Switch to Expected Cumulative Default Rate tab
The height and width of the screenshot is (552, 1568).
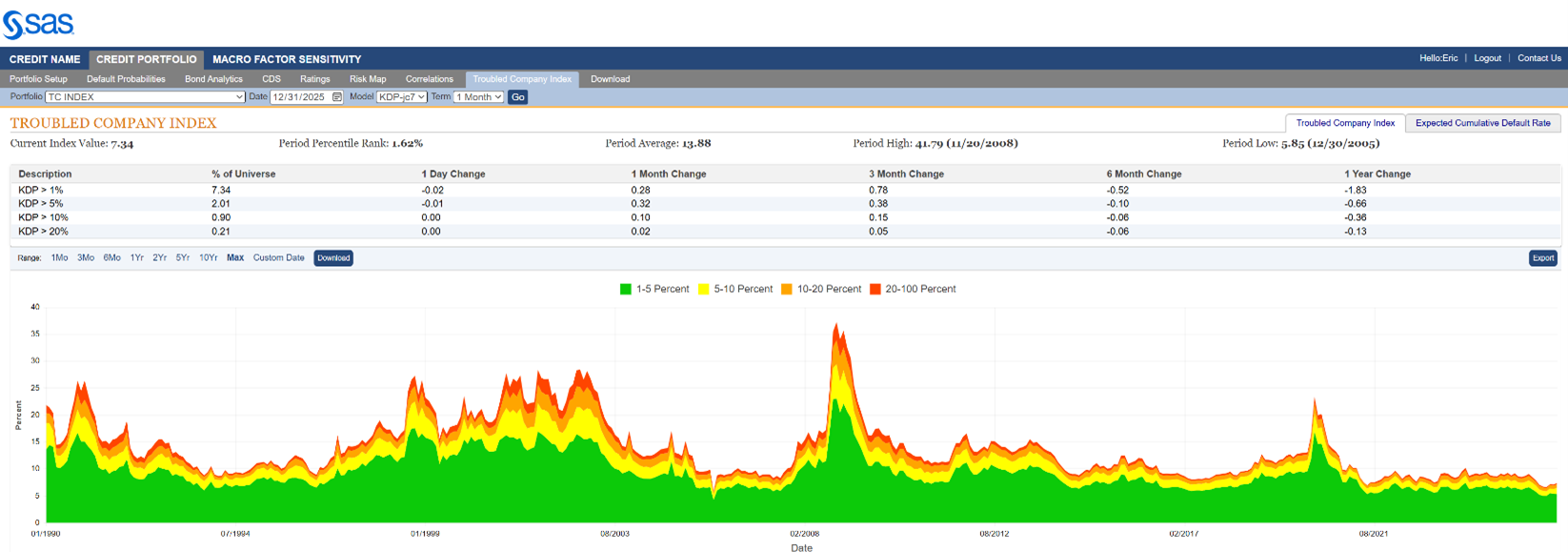point(1482,123)
